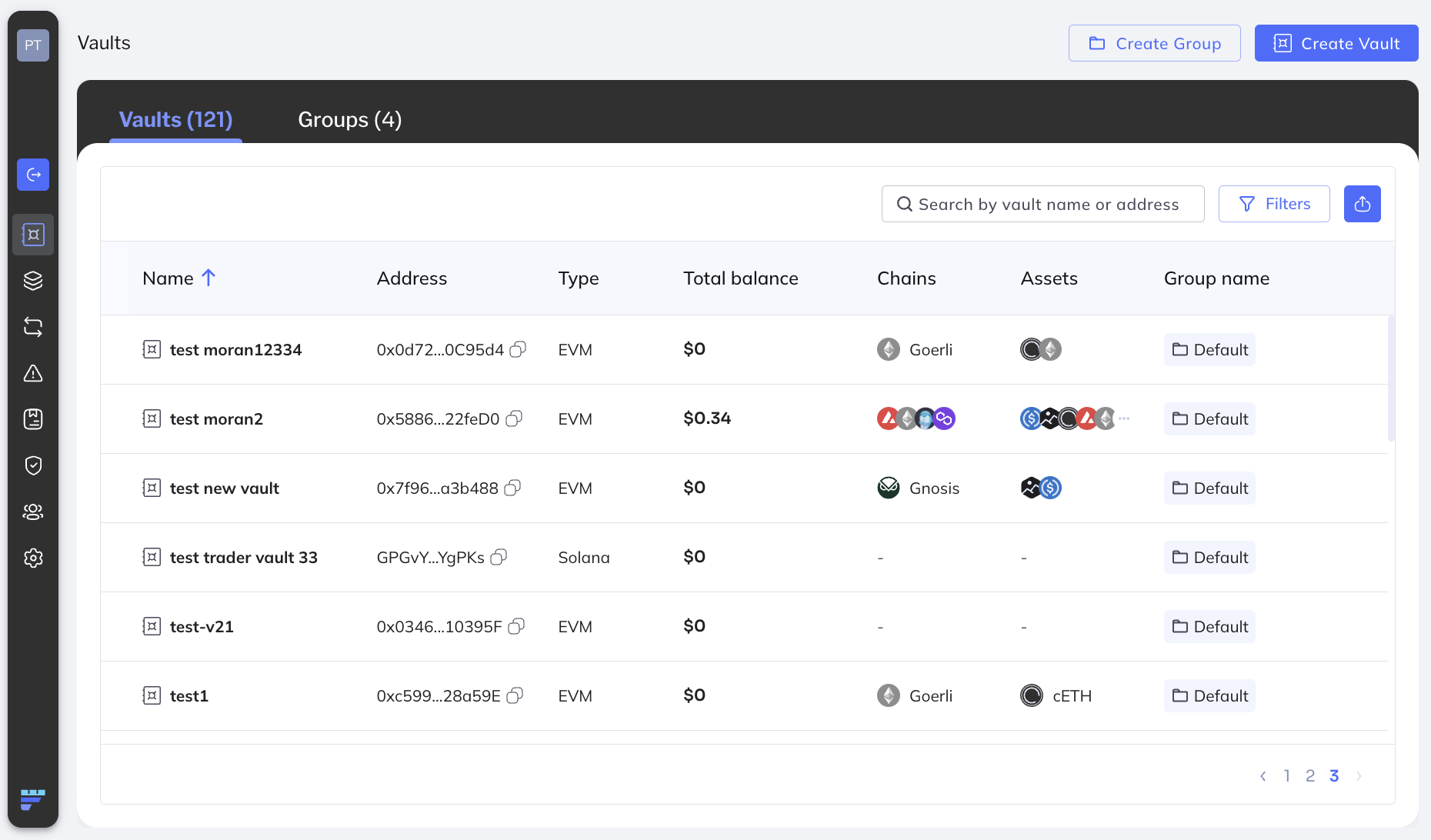Click the blue export upload button
This screenshot has width=1431, height=840.
(1362, 204)
